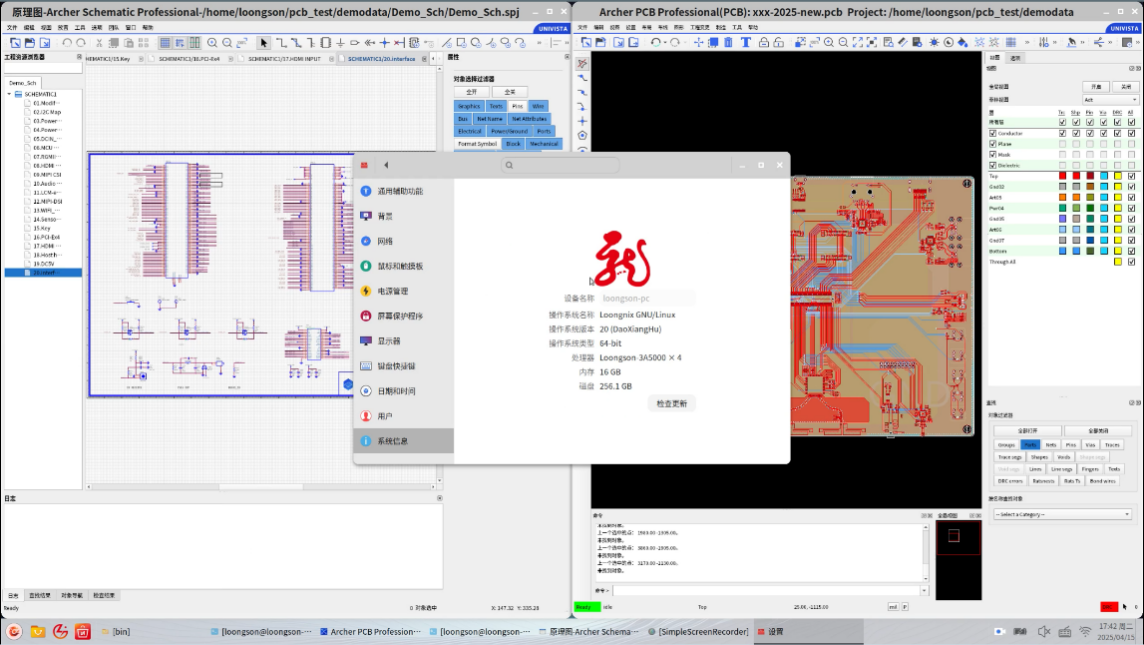Open the 'Select a Category' dropdown
Screen dimensions: 1144x645
pyautogui.click(x=1061, y=514)
